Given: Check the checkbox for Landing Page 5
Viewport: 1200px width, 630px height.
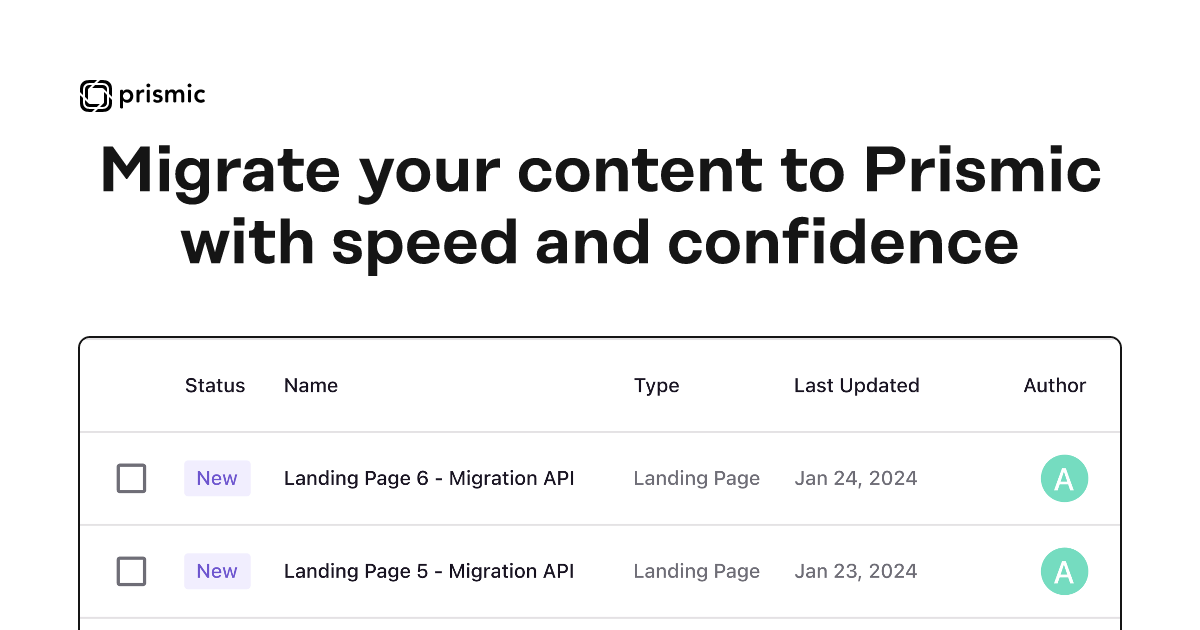Looking at the screenshot, I should point(131,571).
